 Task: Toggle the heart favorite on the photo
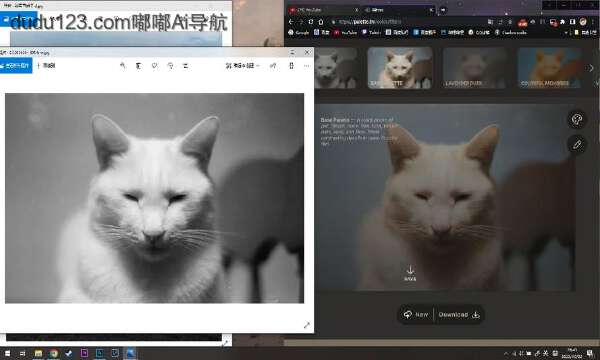[x=155, y=66]
